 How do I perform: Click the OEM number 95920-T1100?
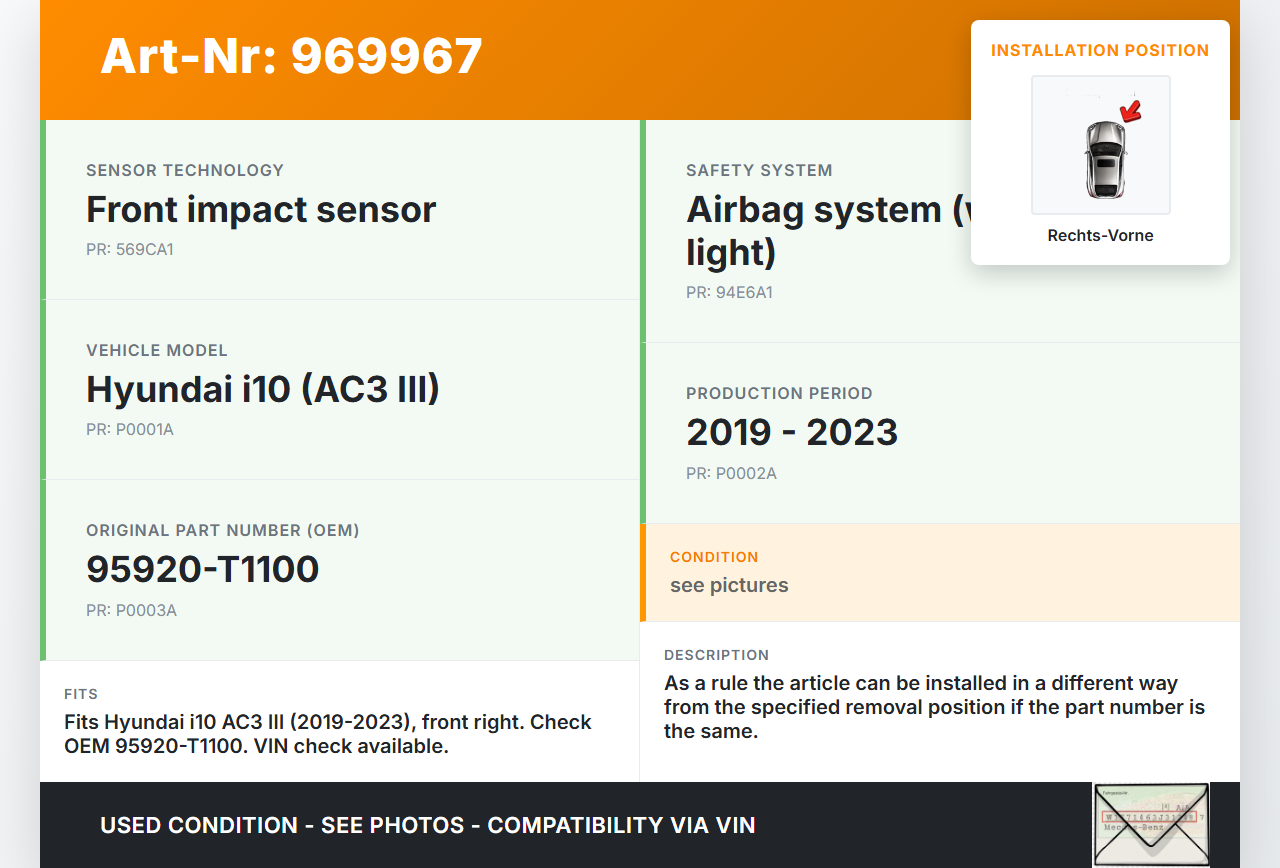point(202,569)
